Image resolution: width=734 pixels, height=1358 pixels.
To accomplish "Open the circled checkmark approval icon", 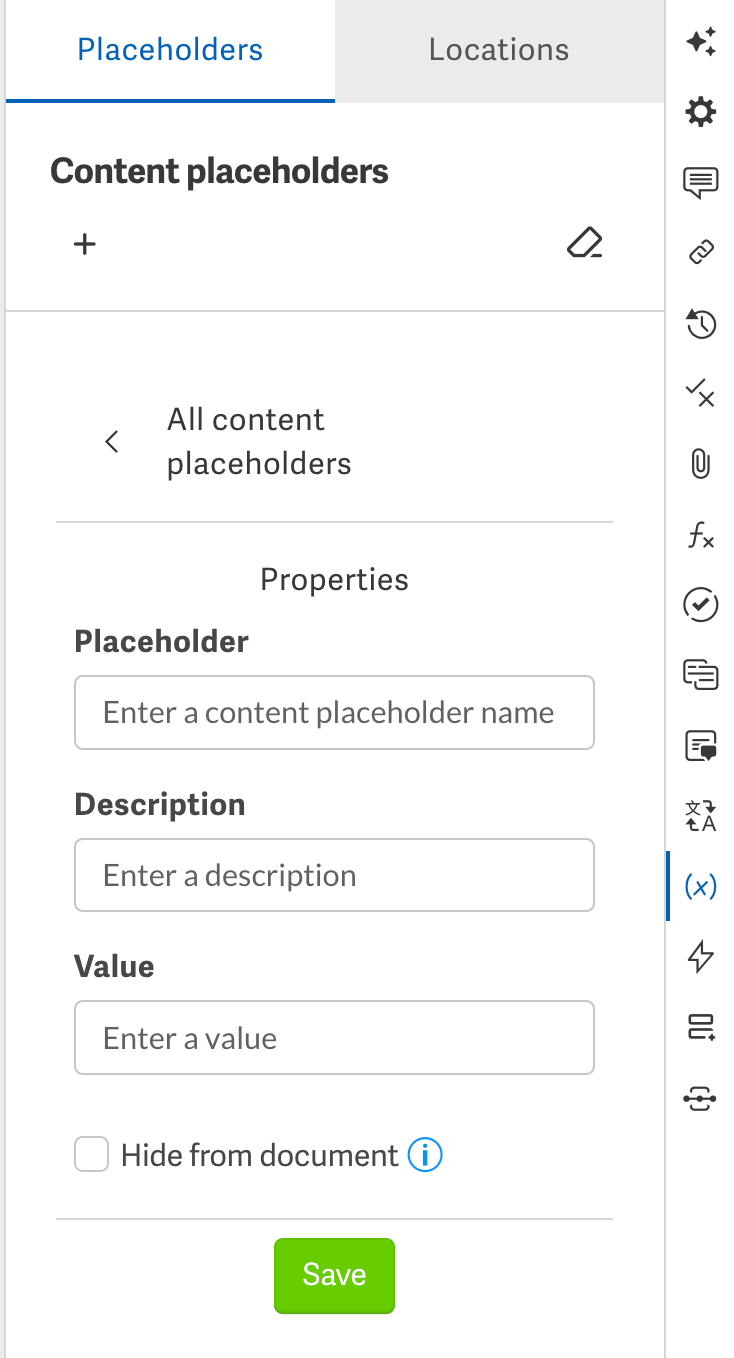I will tap(700, 605).
